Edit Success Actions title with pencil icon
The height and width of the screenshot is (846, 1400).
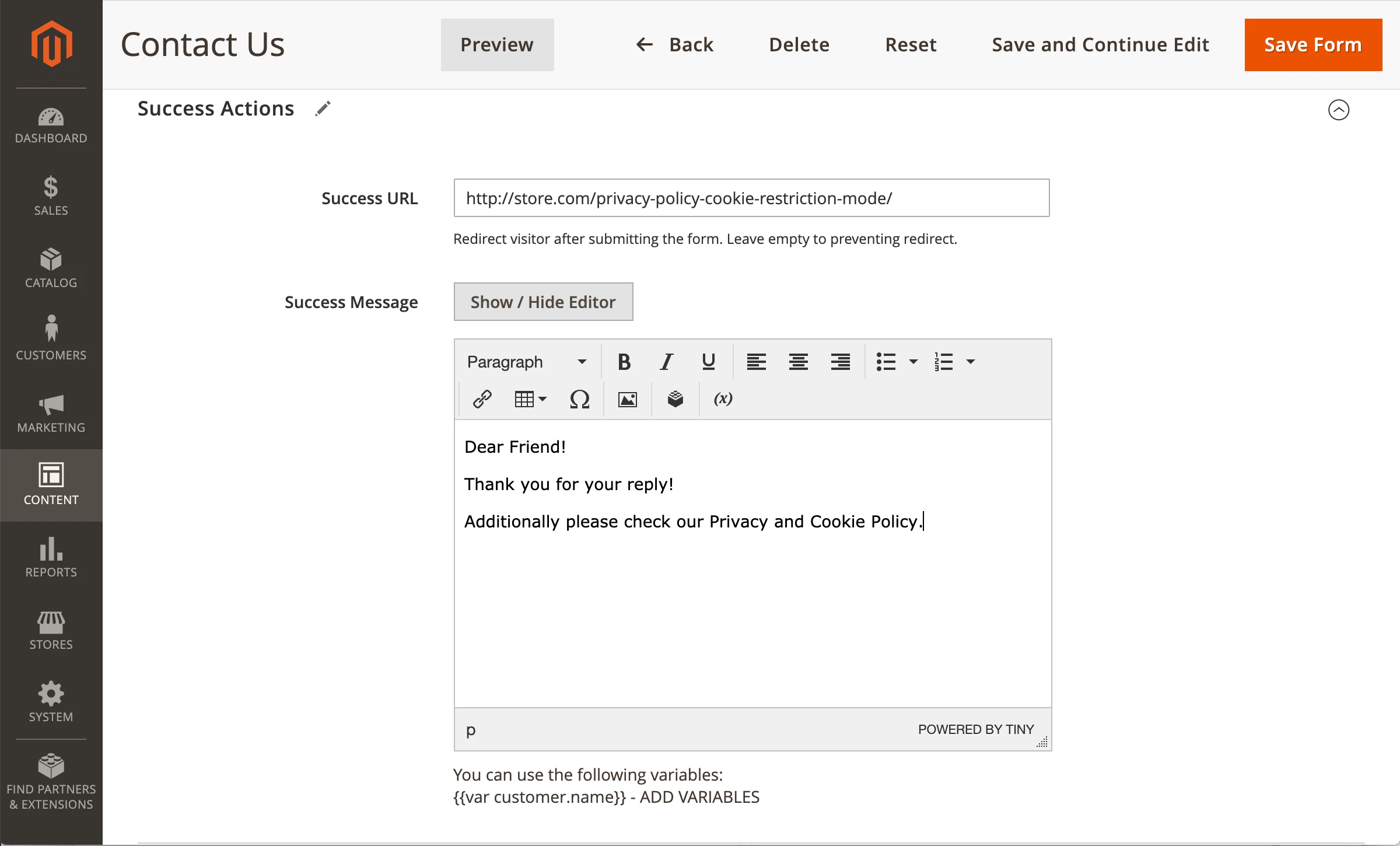[323, 109]
